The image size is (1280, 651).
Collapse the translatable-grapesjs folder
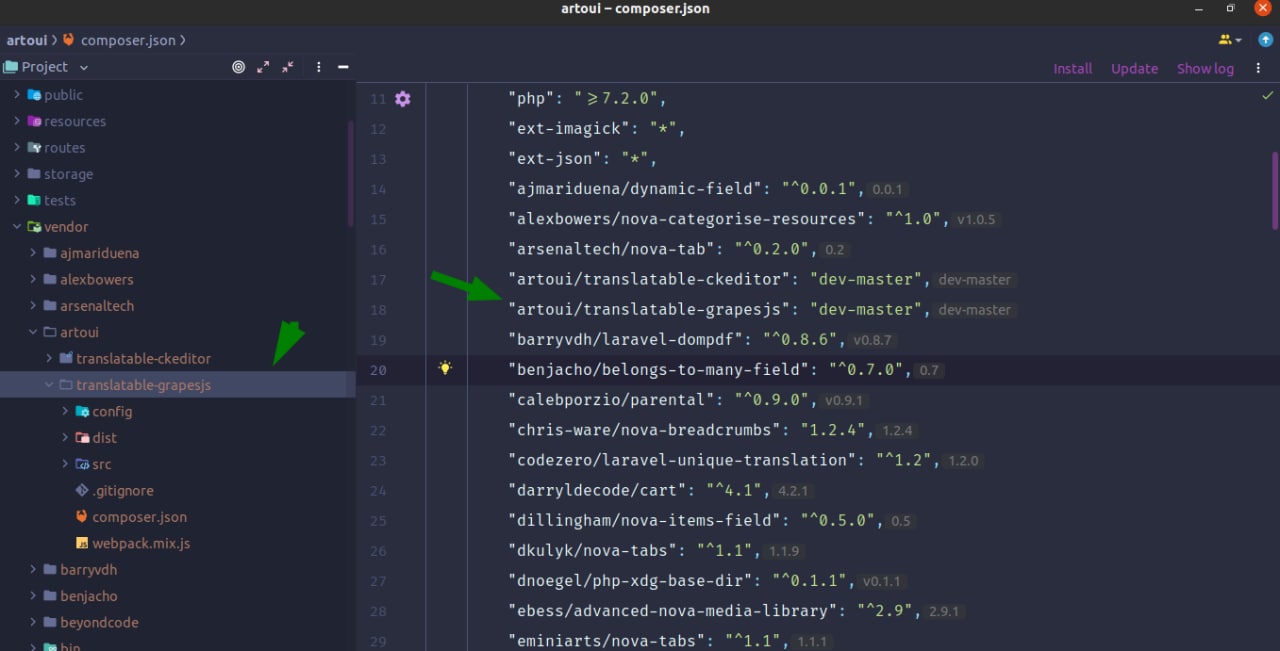pos(49,385)
